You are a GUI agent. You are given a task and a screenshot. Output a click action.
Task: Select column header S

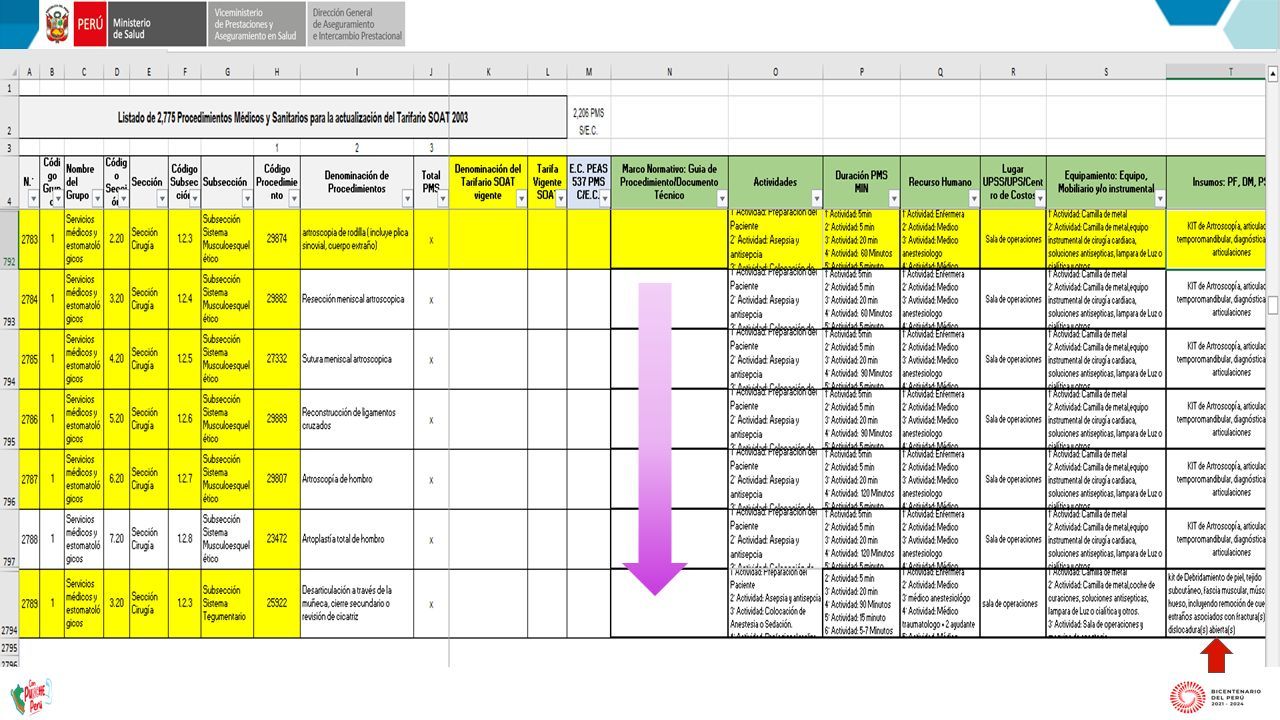1106,72
